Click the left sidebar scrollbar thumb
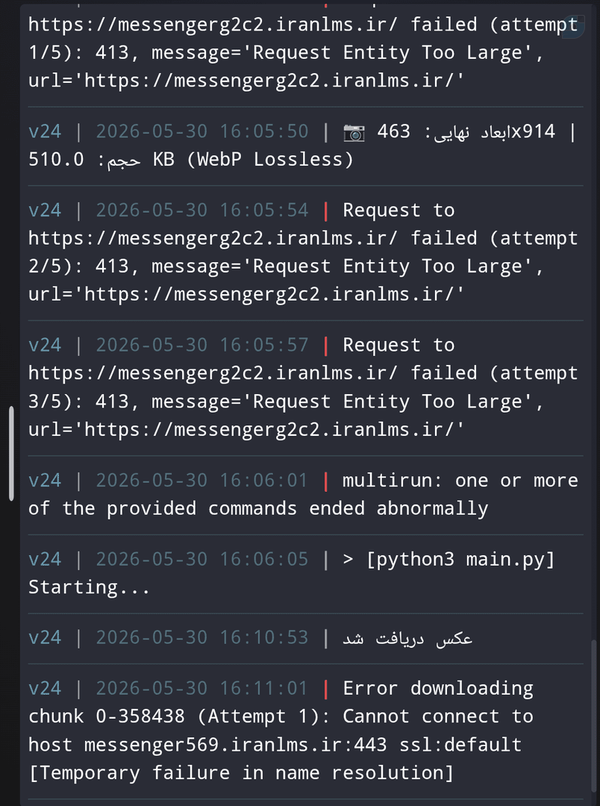The height and width of the screenshot is (806, 600). coord(11,453)
